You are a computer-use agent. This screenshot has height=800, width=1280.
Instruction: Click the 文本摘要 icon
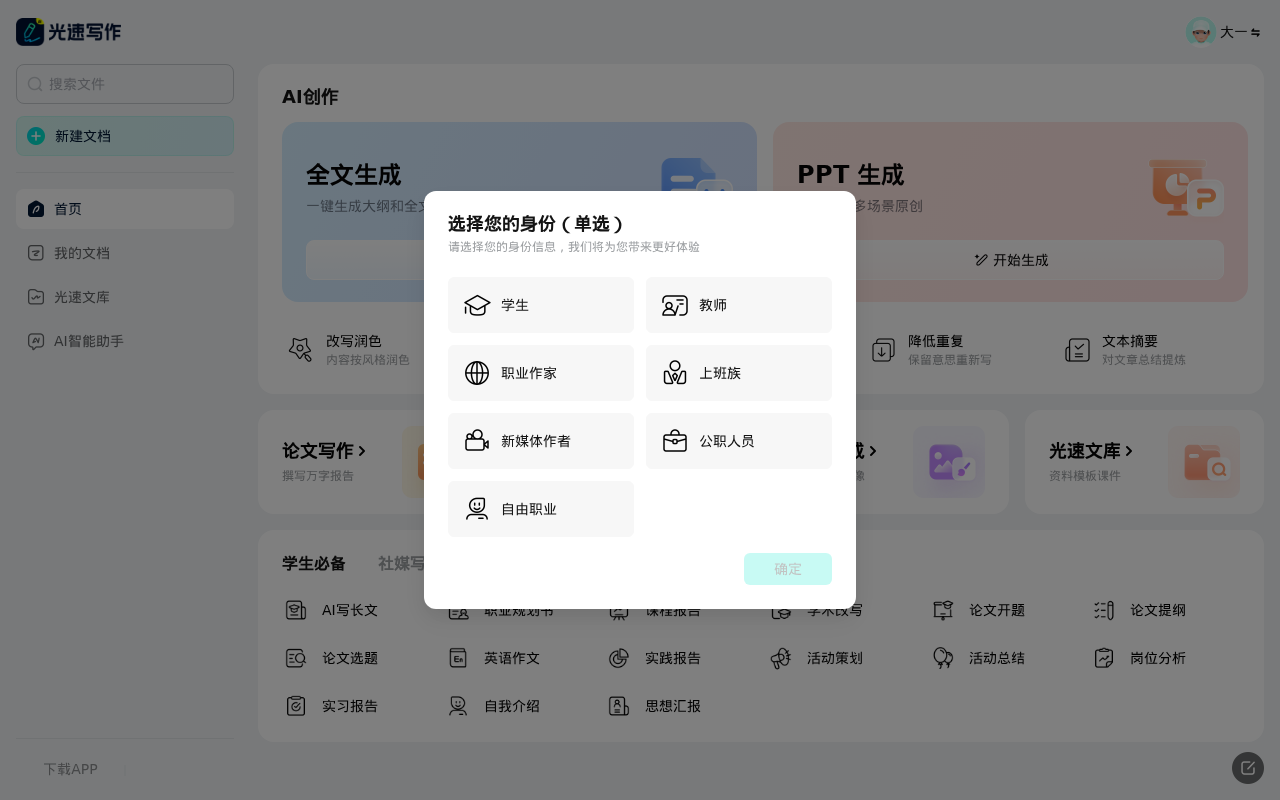pyautogui.click(x=1077, y=350)
